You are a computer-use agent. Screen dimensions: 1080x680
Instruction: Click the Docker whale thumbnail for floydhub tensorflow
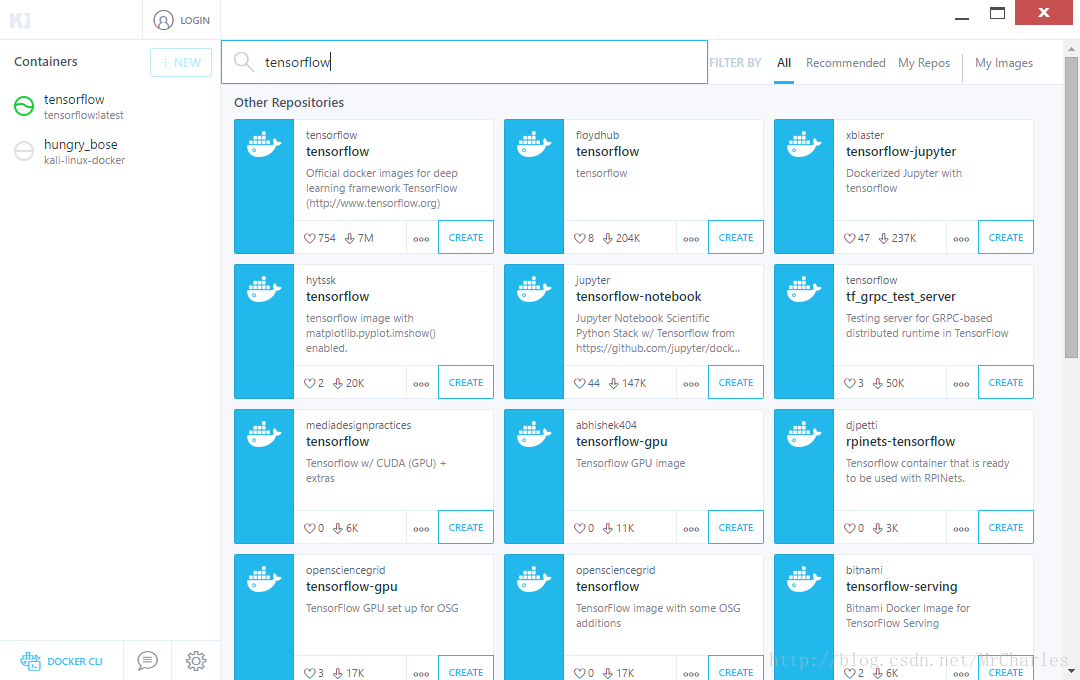[x=534, y=187]
